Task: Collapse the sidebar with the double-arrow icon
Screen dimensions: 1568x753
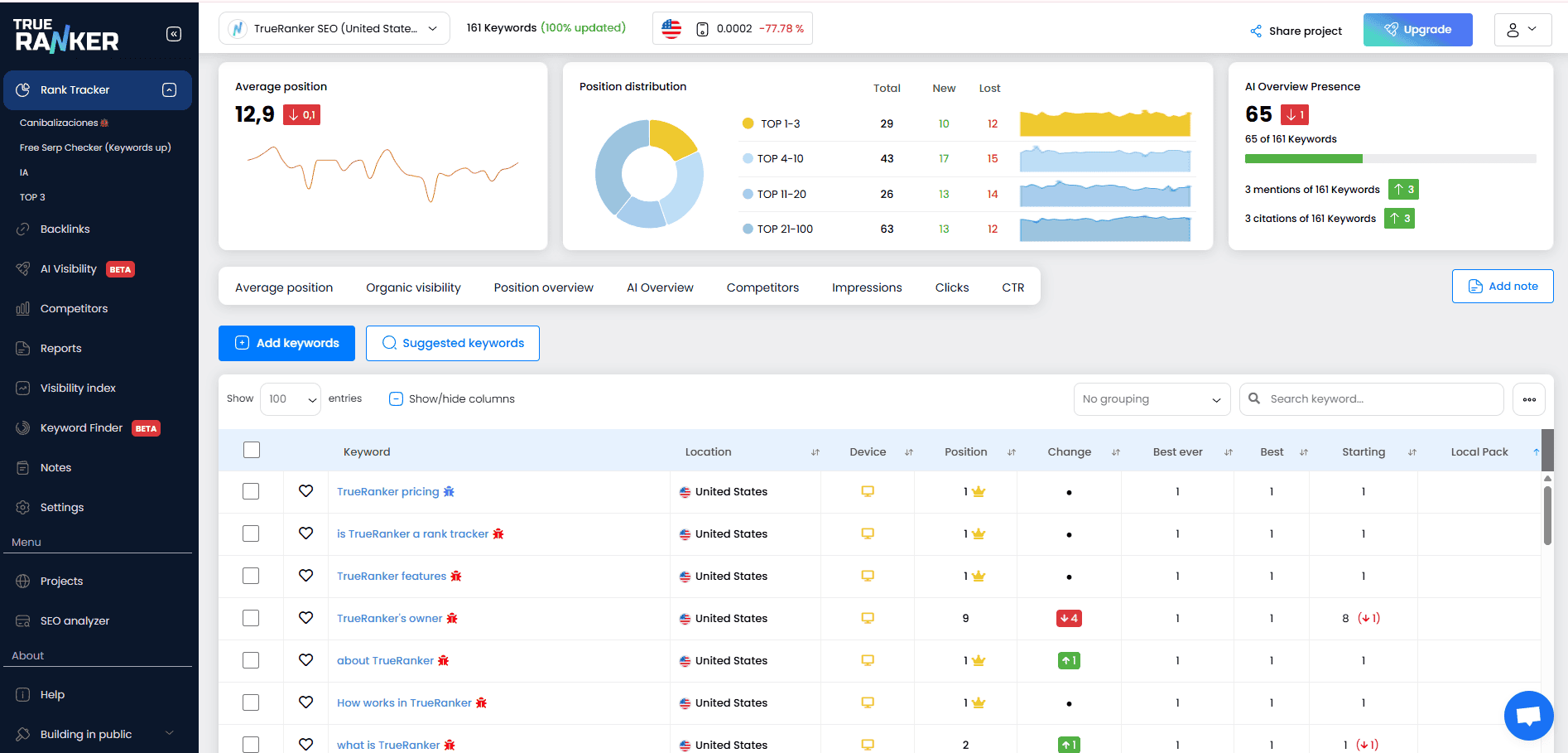Action: tap(174, 34)
